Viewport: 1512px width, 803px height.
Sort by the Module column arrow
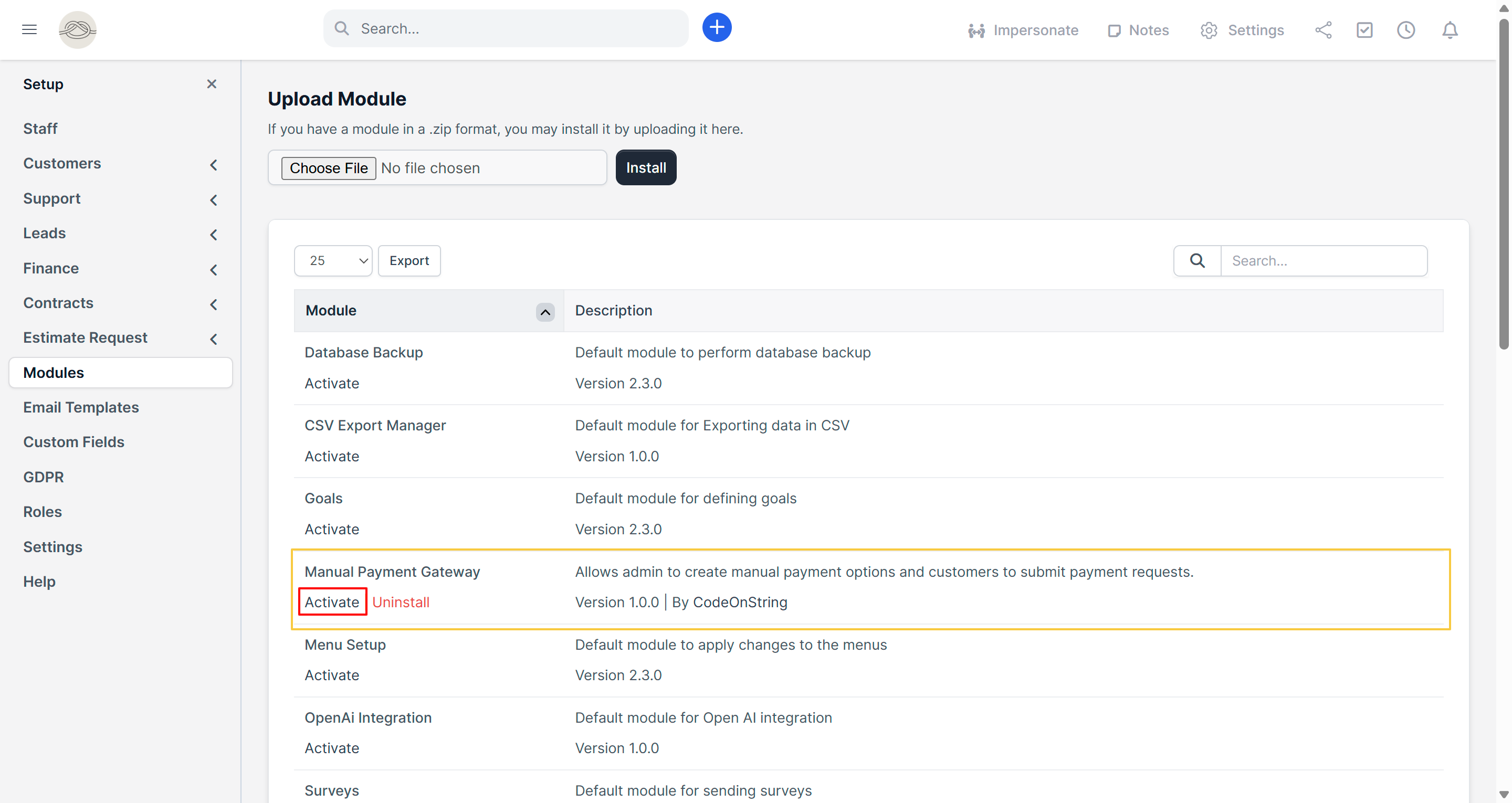(x=545, y=312)
